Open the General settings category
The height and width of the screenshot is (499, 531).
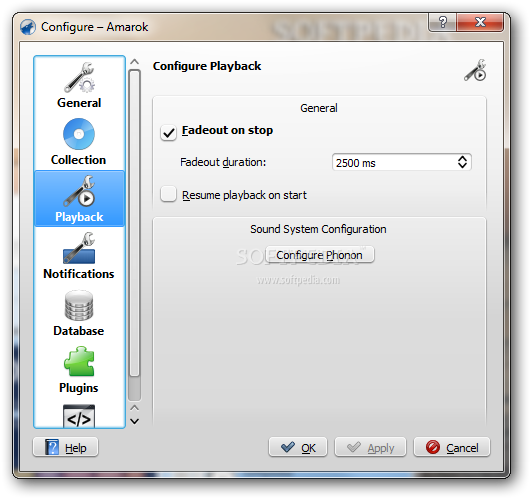(79, 85)
